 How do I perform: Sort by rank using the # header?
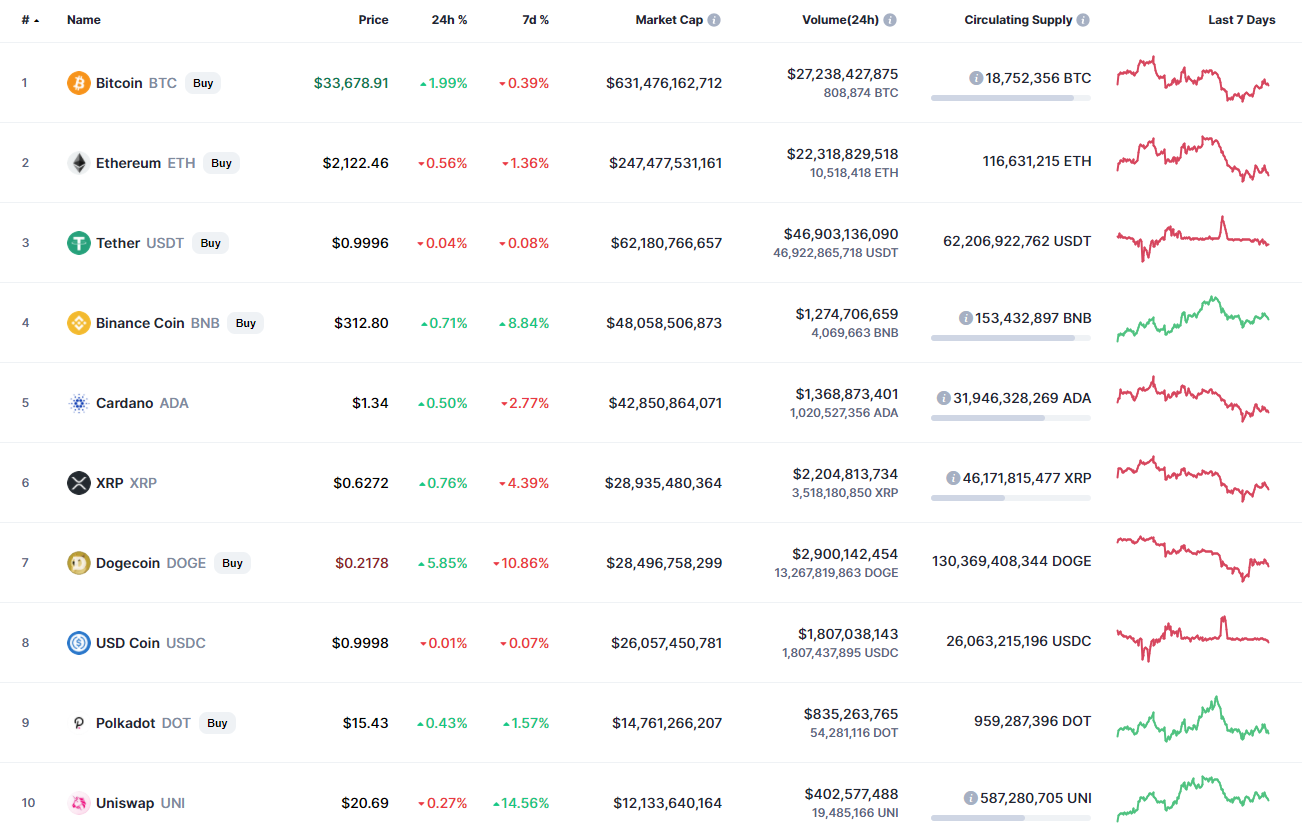pos(30,20)
